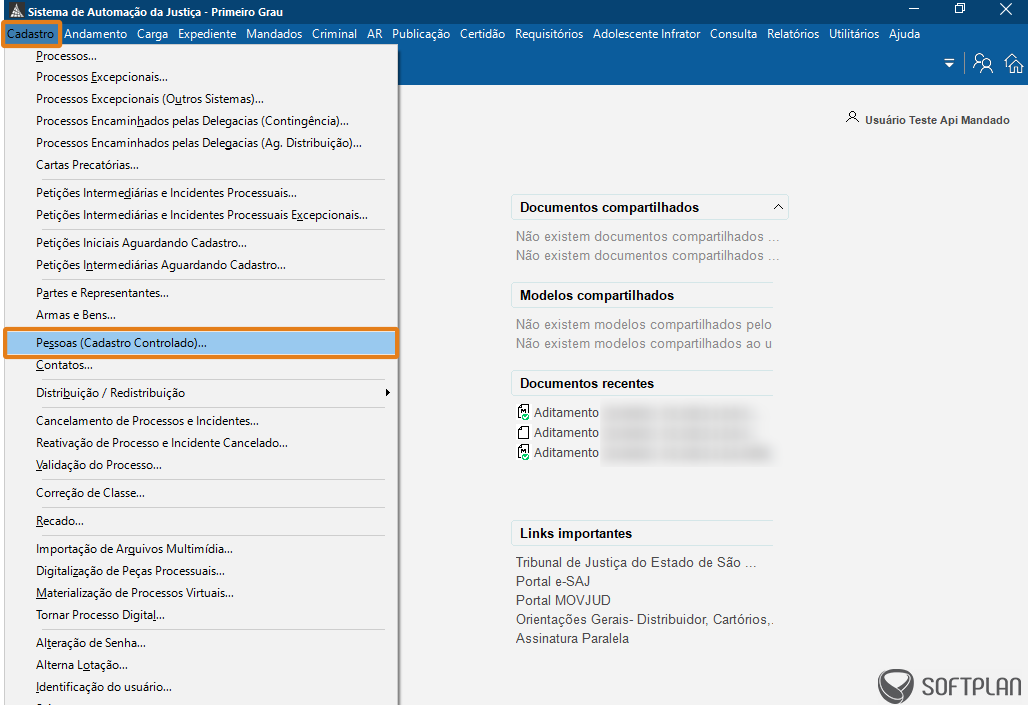This screenshot has width=1028, height=705.
Task: Open third Aditamento document icon
Action: [x=523, y=452]
